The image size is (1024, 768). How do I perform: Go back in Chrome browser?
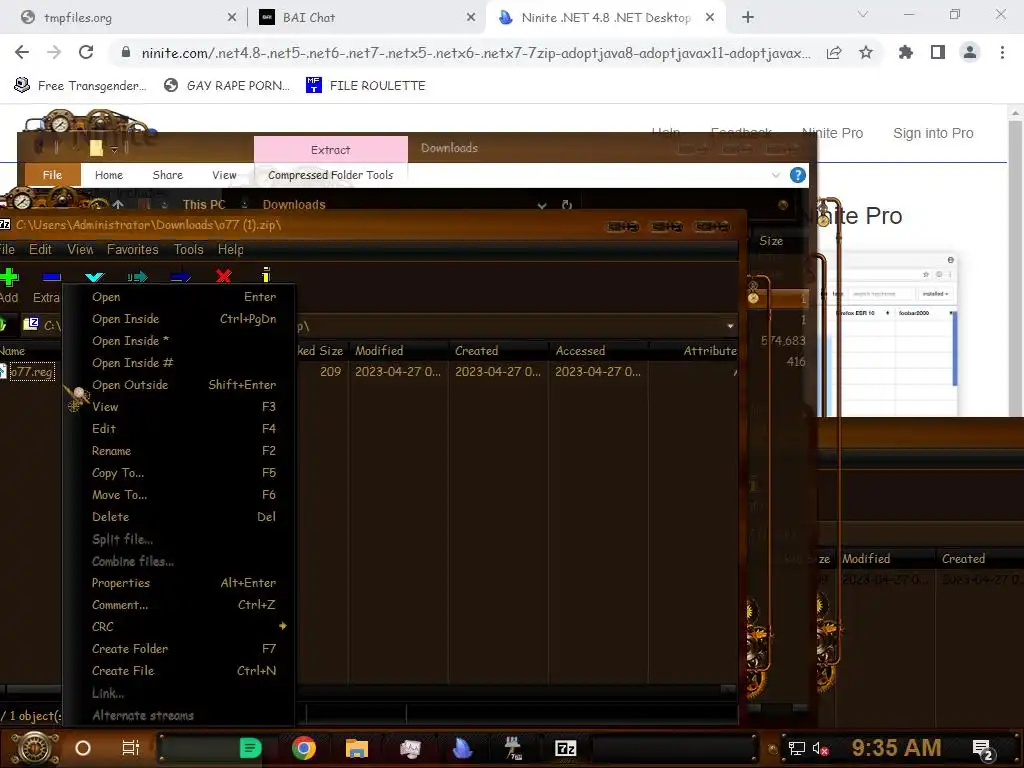(x=22, y=52)
